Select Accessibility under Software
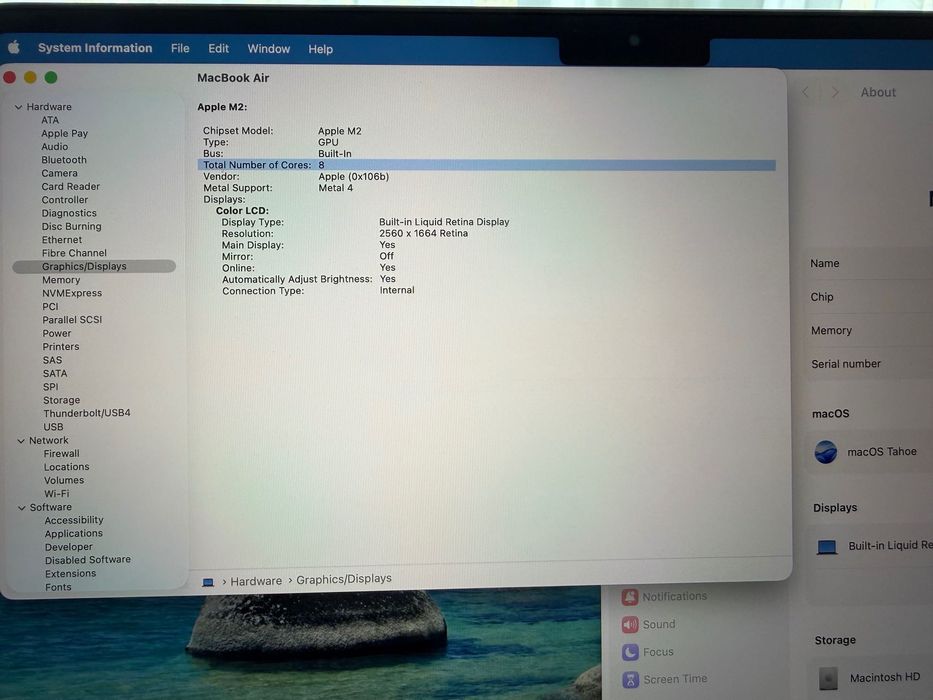The image size is (933, 700). [74, 520]
